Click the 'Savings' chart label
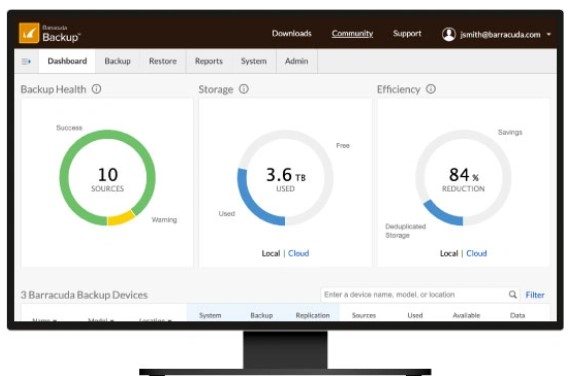Screen dimensions: 580x388 coord(510,132)
